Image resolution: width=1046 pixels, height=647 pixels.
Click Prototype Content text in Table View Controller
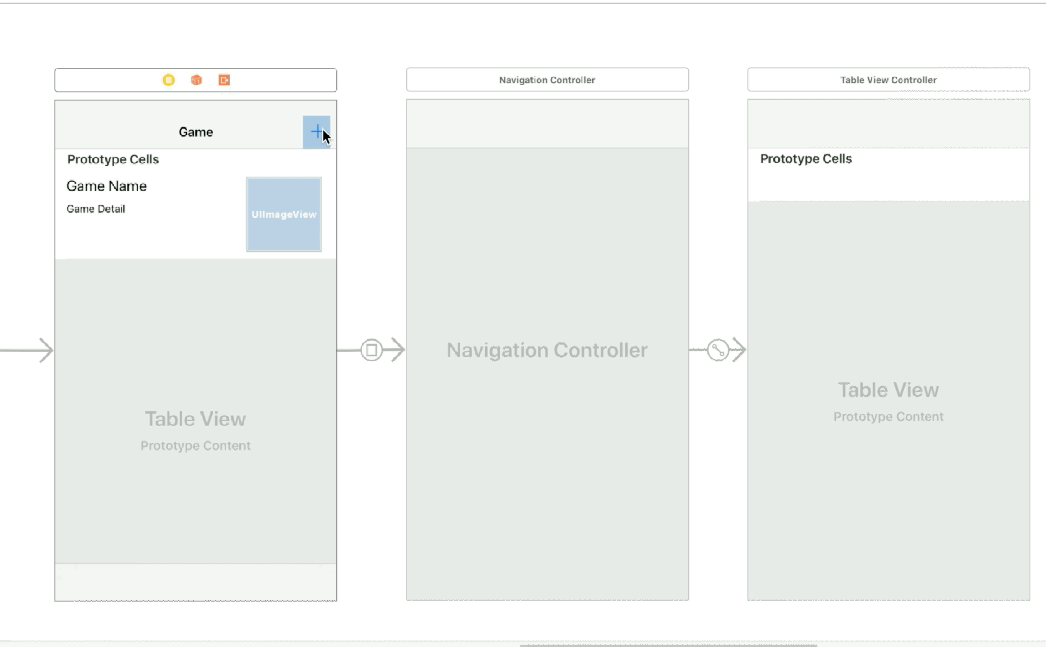coord(888,416)
